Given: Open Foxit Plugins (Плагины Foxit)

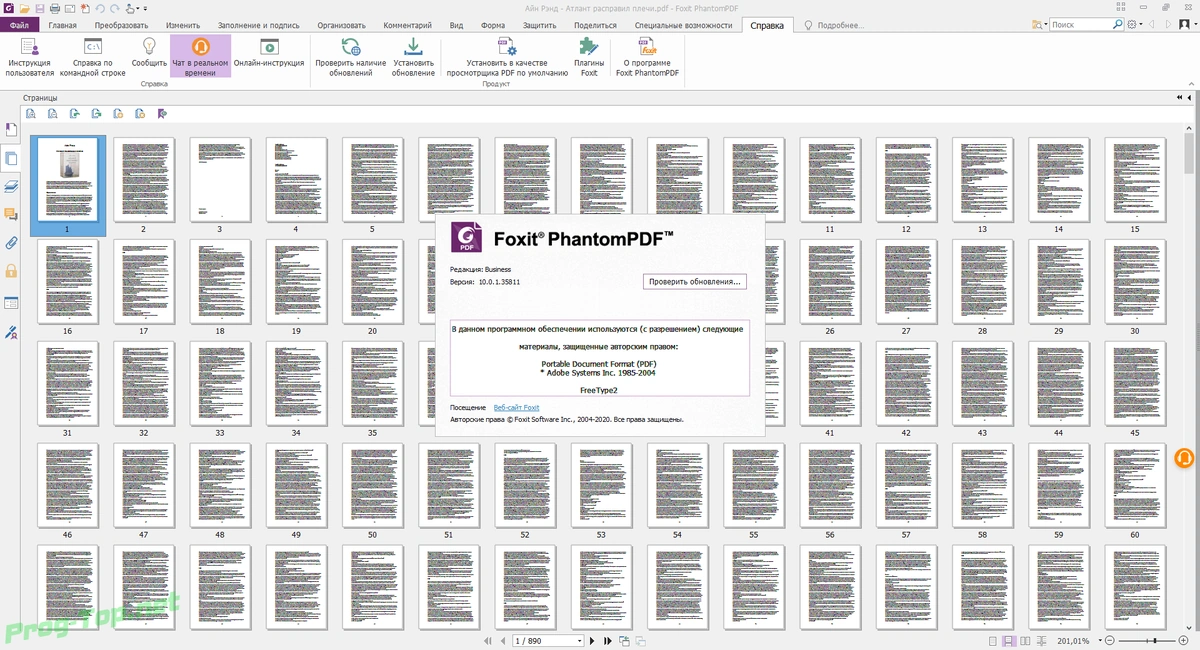Looking at the screenshot, I should tap(589, 57).
